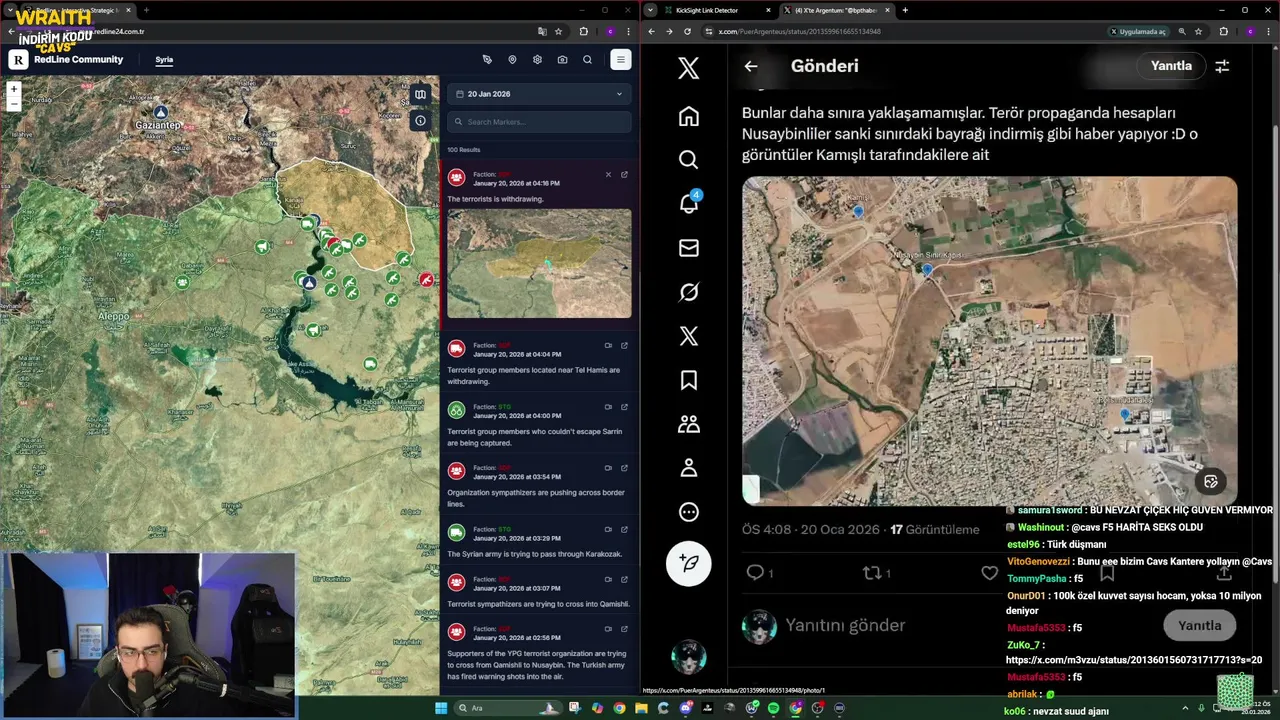Image resolution: width=1280 pixels, height=720 pixels.
Task: Open X Bookmarks in sidebar
Action: (689, 380)
